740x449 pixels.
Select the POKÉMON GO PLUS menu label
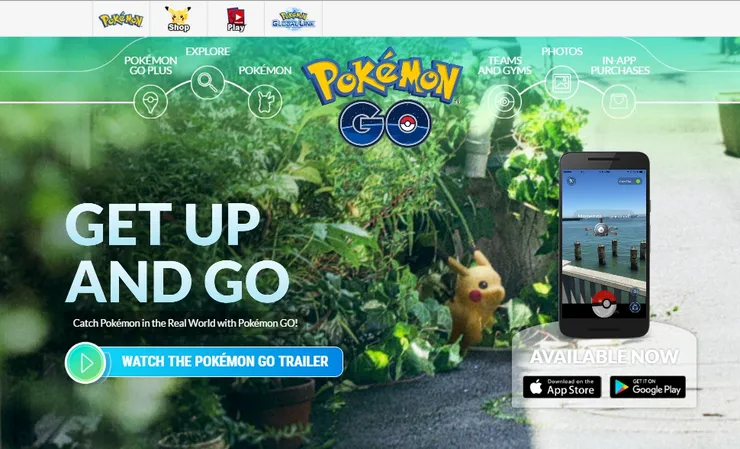click(x=151, y=66)
